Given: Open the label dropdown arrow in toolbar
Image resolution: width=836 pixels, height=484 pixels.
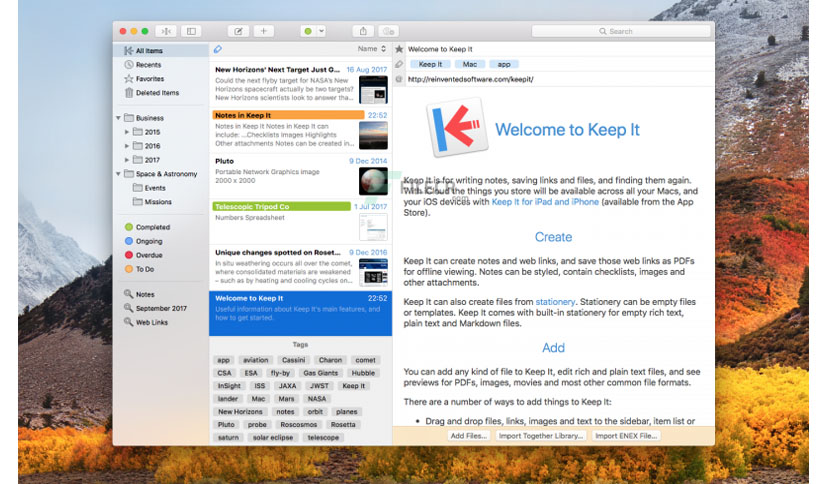Looking at the screenshot, I should point(321,31).
